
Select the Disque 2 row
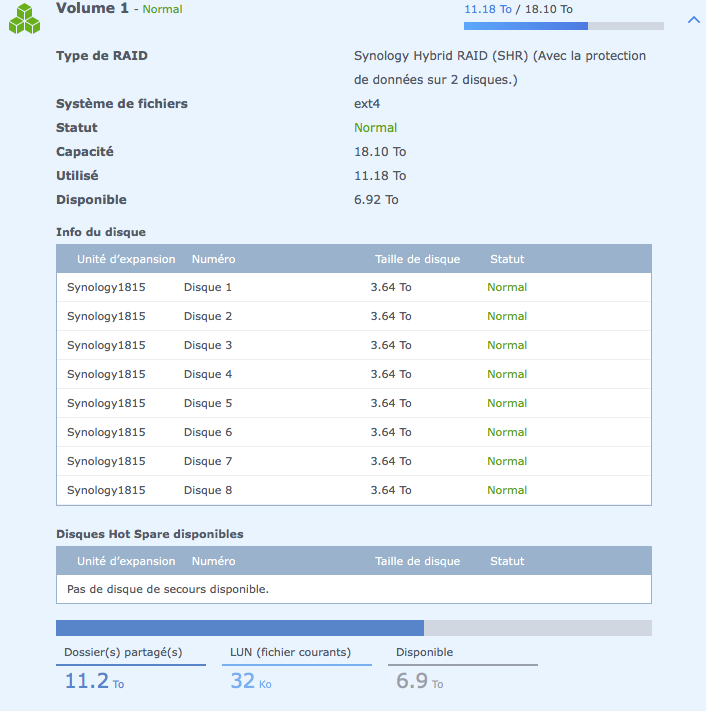coord(353,317)
